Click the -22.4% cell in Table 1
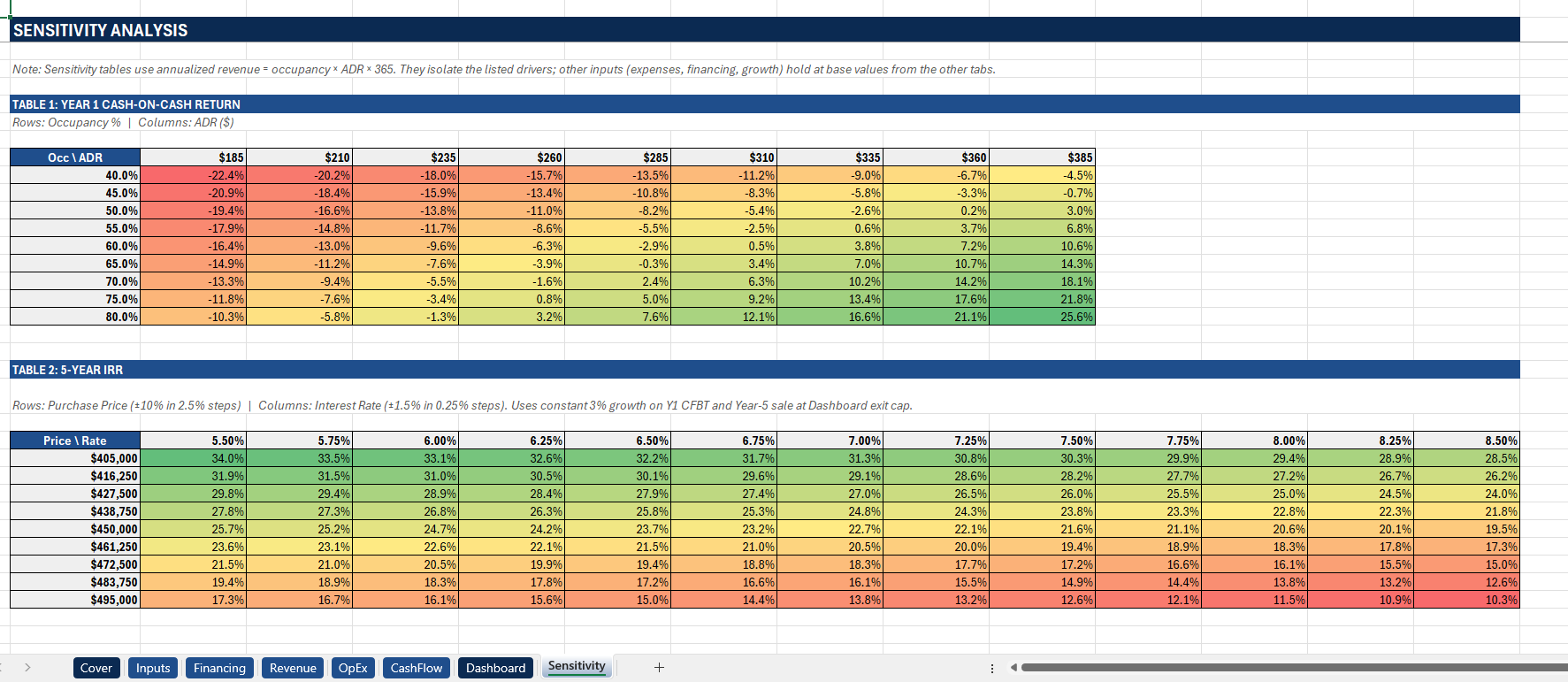This screenshot has height=682, width=1568. (x=193, y=175)
